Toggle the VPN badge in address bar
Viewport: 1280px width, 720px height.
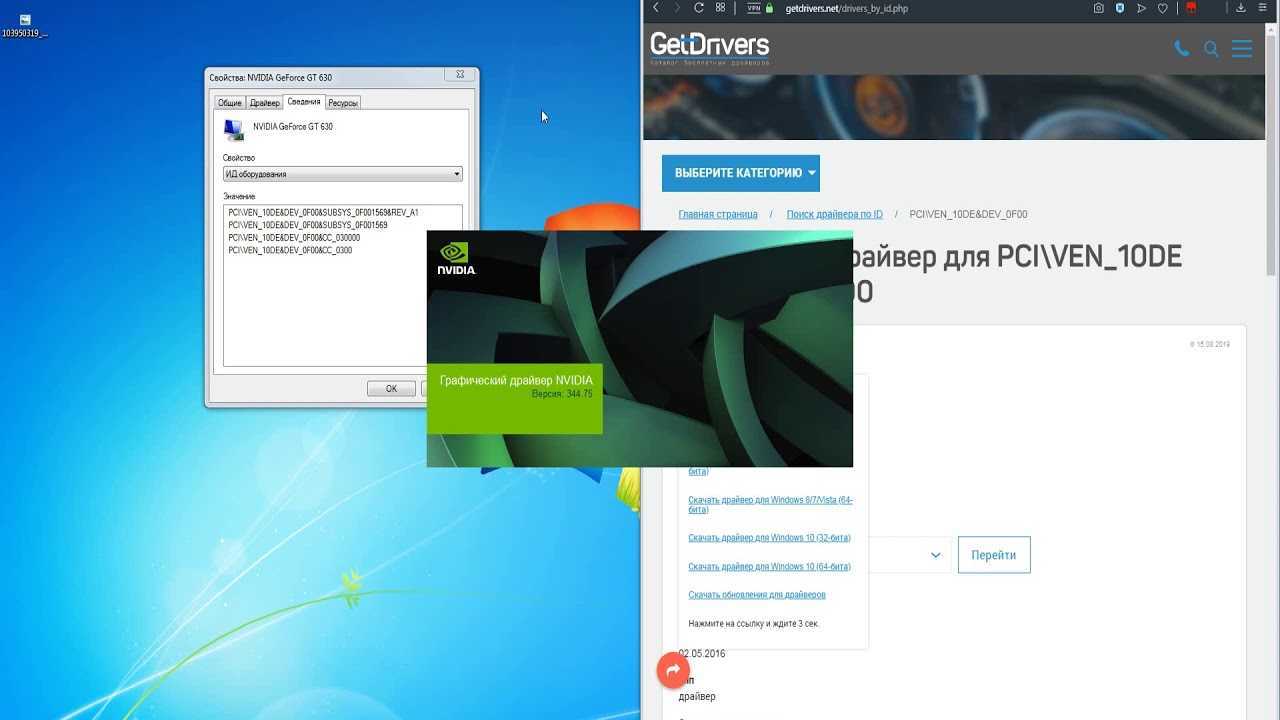pyautogui.click(x=754, y=8)
